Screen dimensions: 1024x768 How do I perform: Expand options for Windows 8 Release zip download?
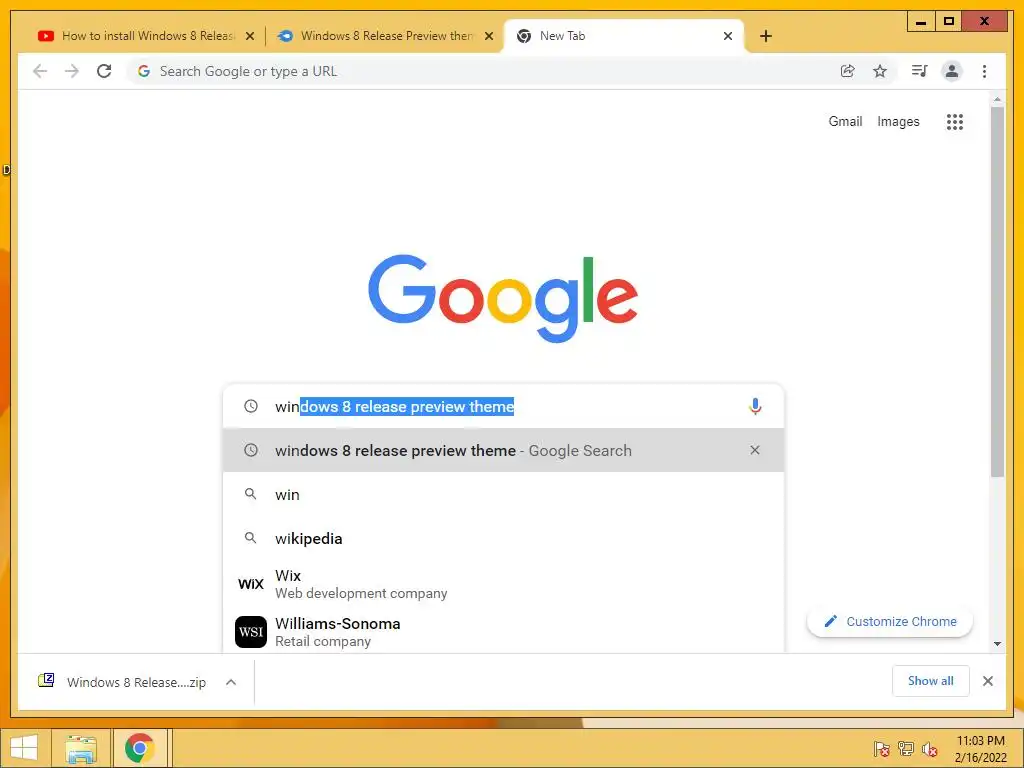point(231,682)
